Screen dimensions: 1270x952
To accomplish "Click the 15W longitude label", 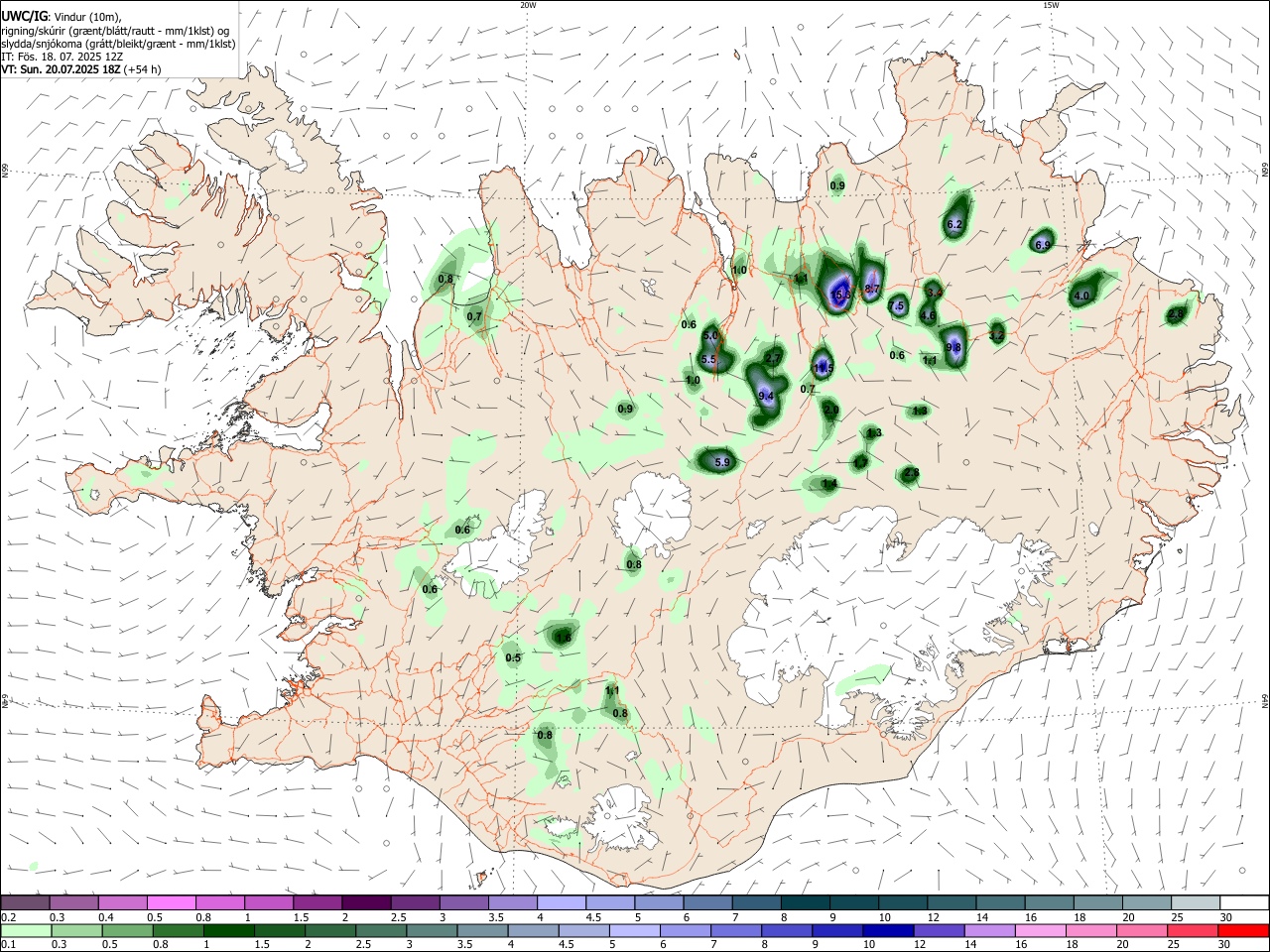I will 1051,4.
